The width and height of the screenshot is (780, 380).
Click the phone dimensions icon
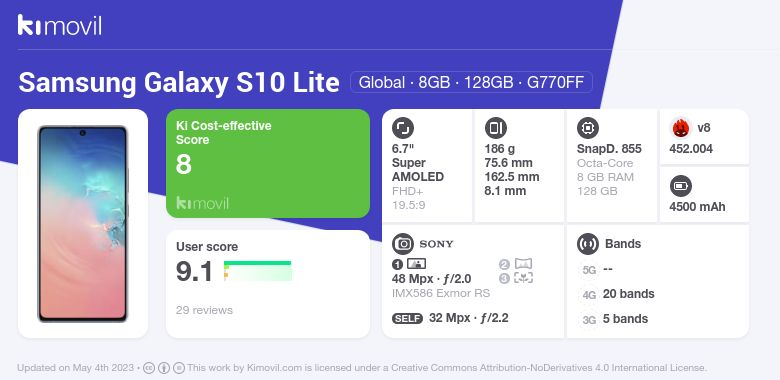(495, 128)
